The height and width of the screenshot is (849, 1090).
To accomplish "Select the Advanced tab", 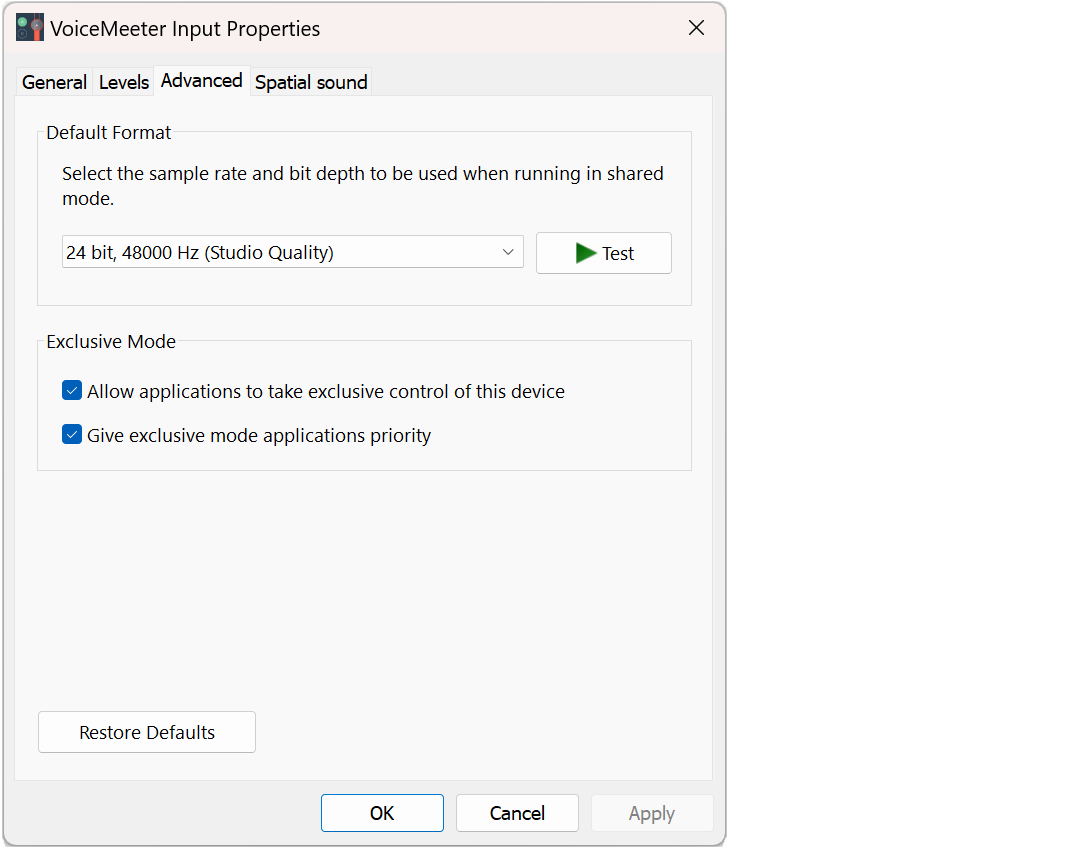I will pos(202,81).
